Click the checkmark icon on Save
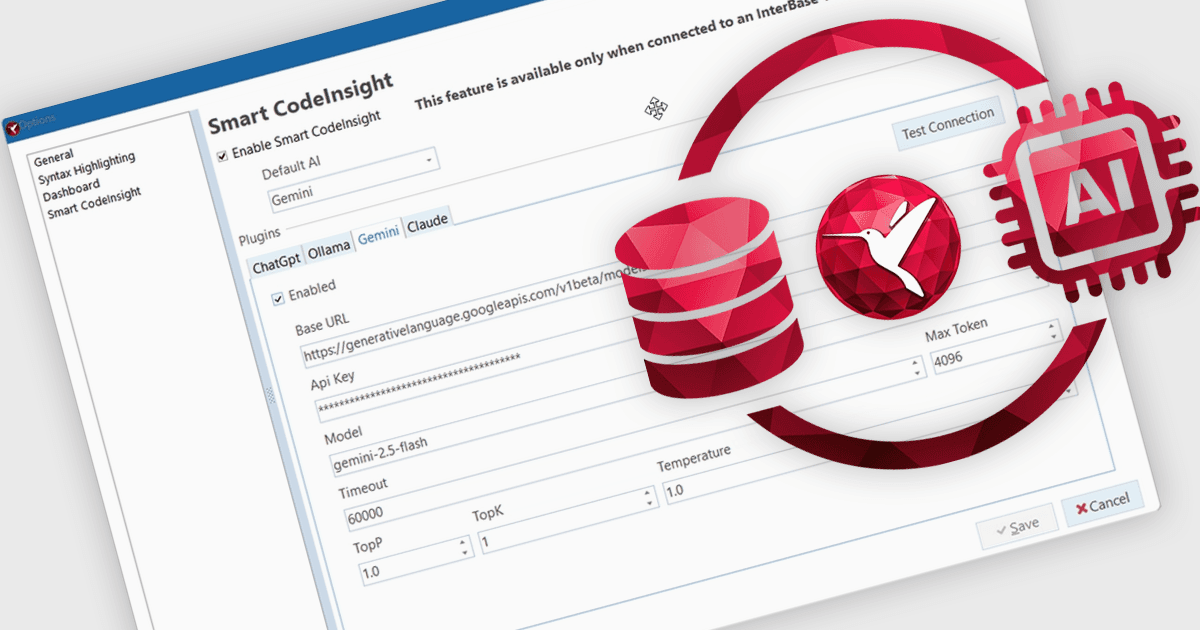The width and height of the screenshot is (1200, 630). [x=1000, y=529]
